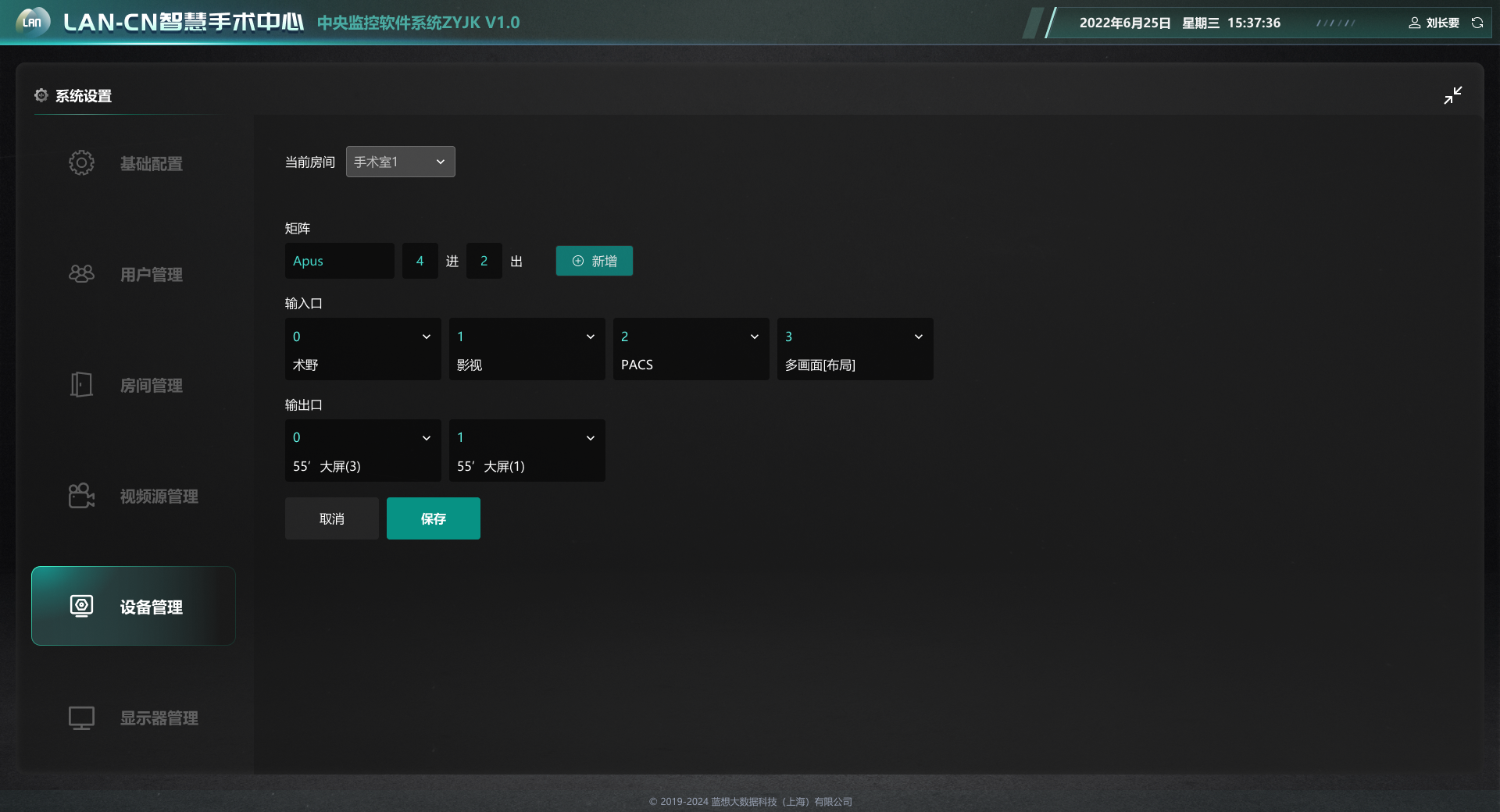Screen dimensions: 1500x812
Task: Click the 取消 cancel button
Action: pyautogui.click(x=332, y=518)
